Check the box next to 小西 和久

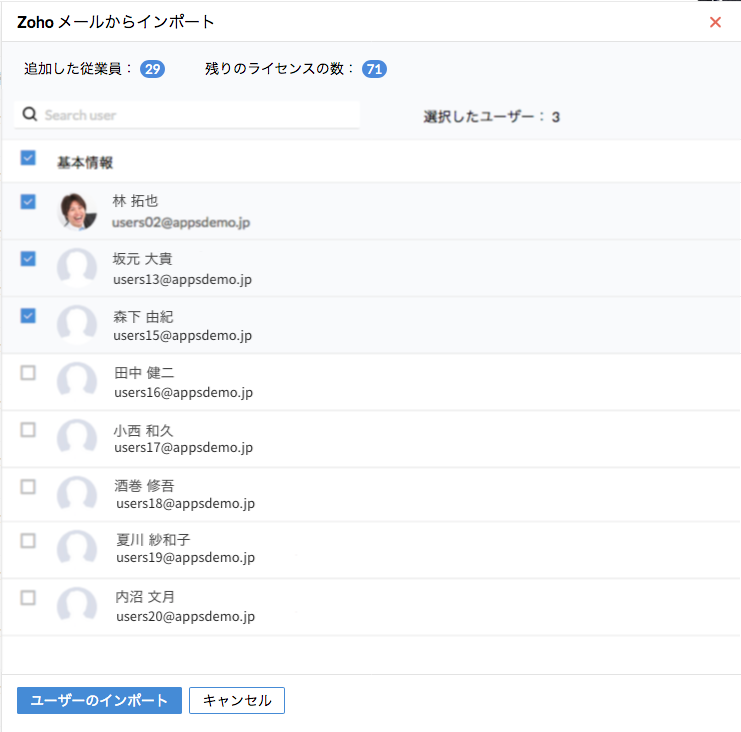(x=28, y=430)
